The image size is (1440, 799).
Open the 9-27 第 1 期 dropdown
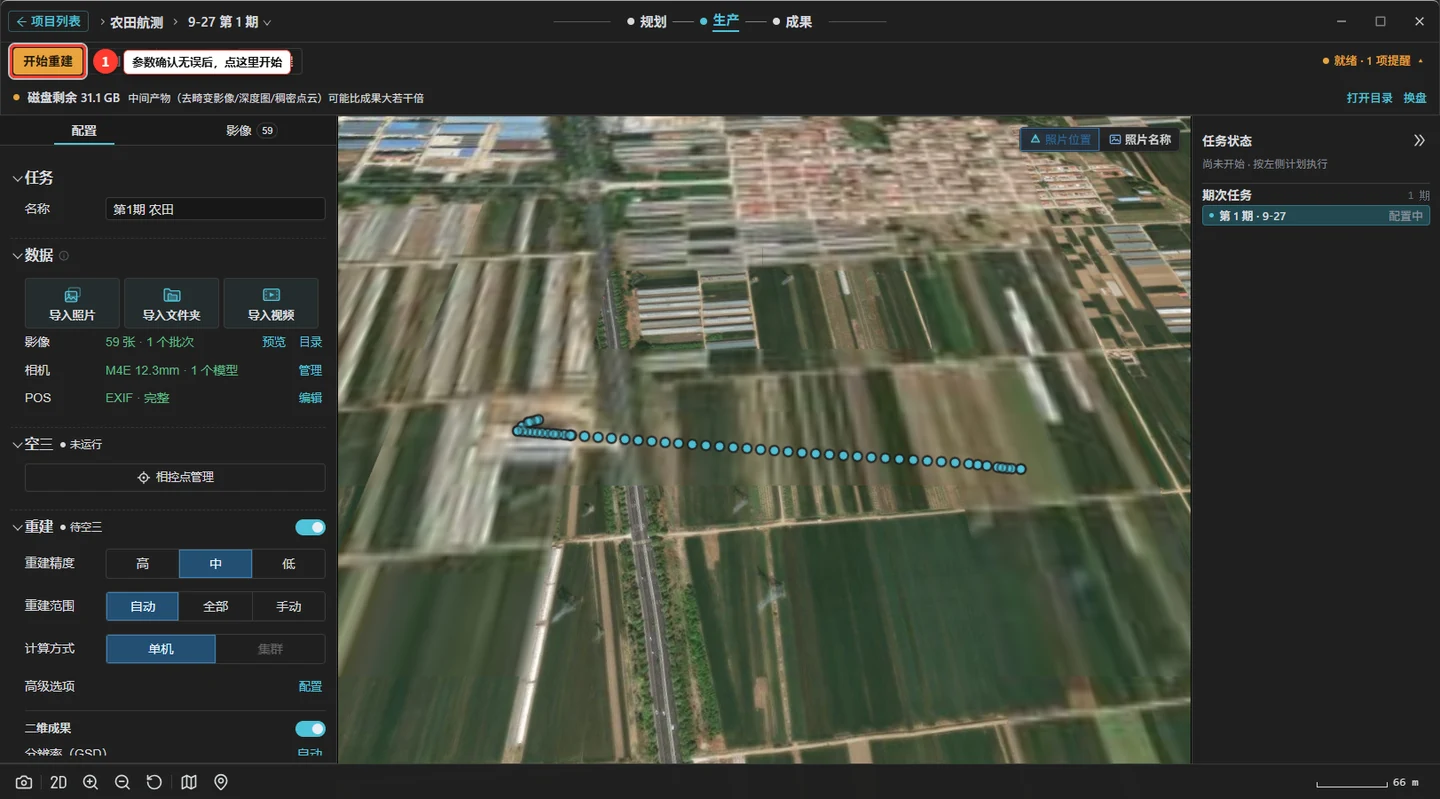[x=229, y=22]
